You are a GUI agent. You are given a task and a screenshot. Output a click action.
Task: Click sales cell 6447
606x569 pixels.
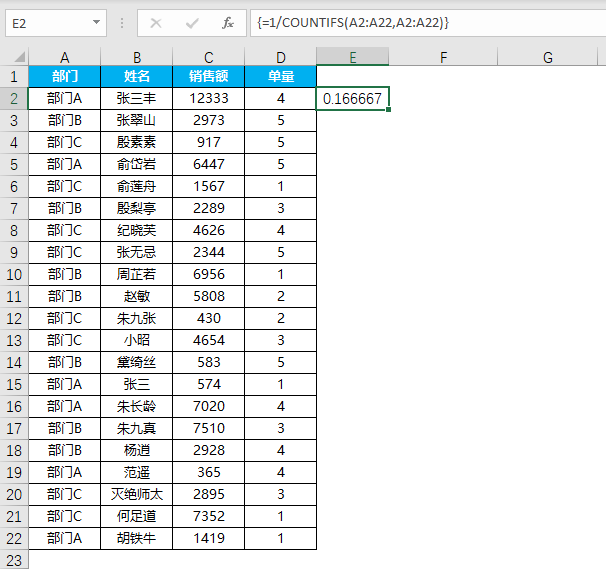click(x=209, y=165)
